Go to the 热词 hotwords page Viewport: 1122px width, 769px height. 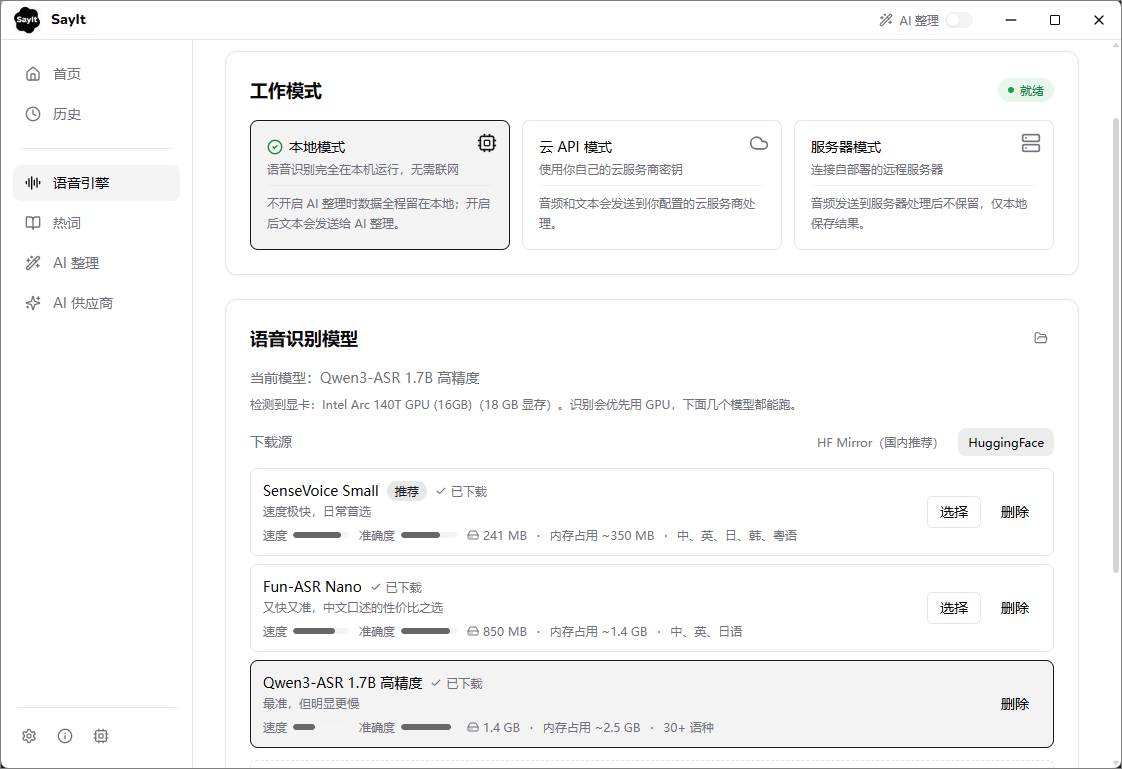tap(97, 222)
